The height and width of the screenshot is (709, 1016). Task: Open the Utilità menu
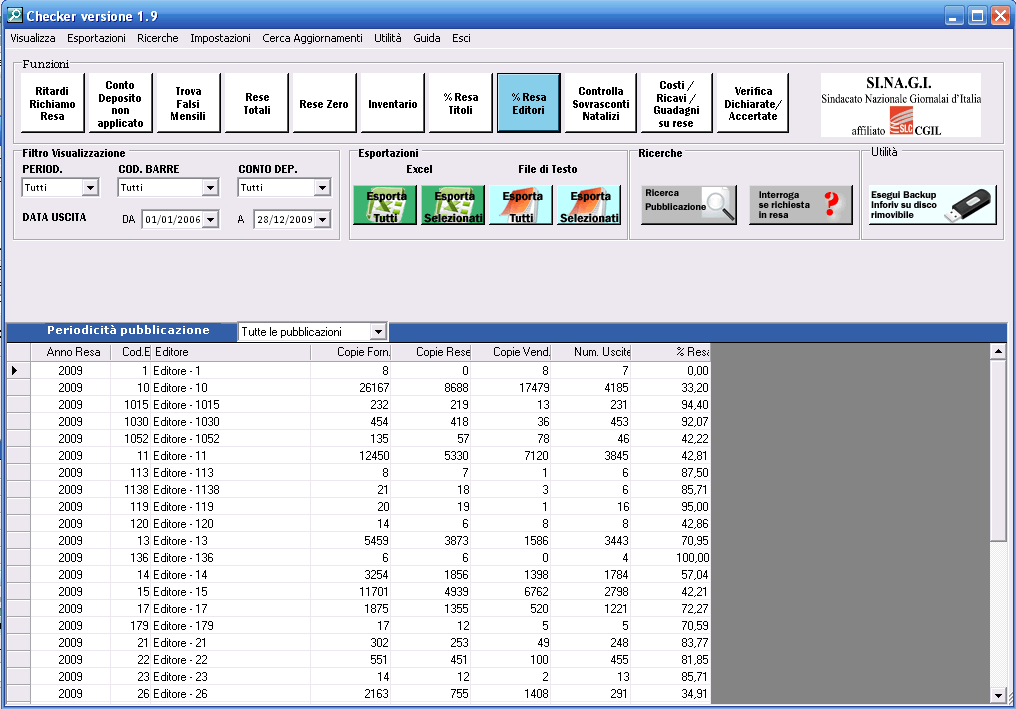point(387,38)
